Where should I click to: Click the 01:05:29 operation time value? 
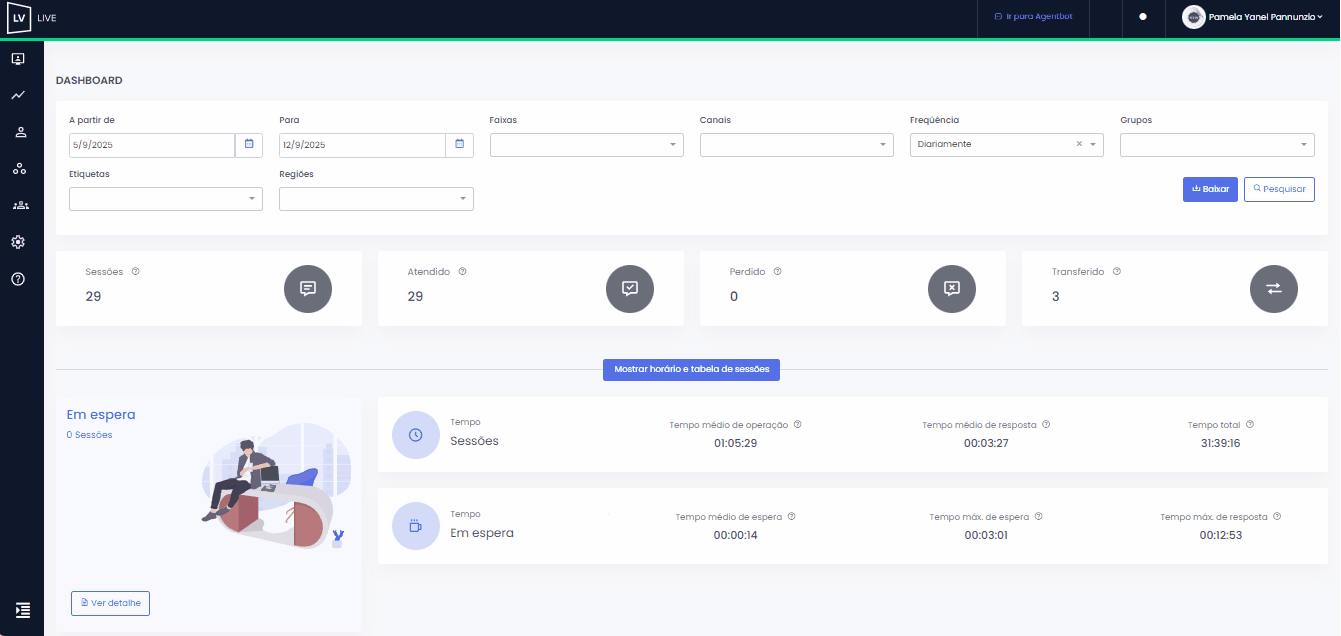(735, 443)
